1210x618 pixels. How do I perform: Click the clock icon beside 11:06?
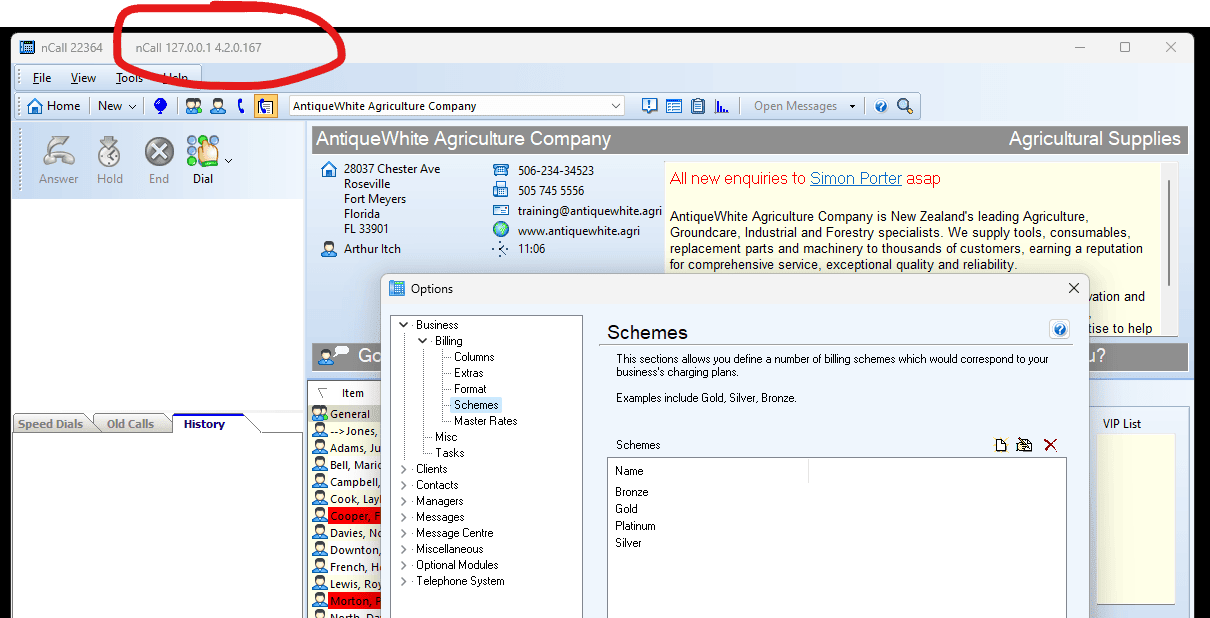tap(501, 249)
